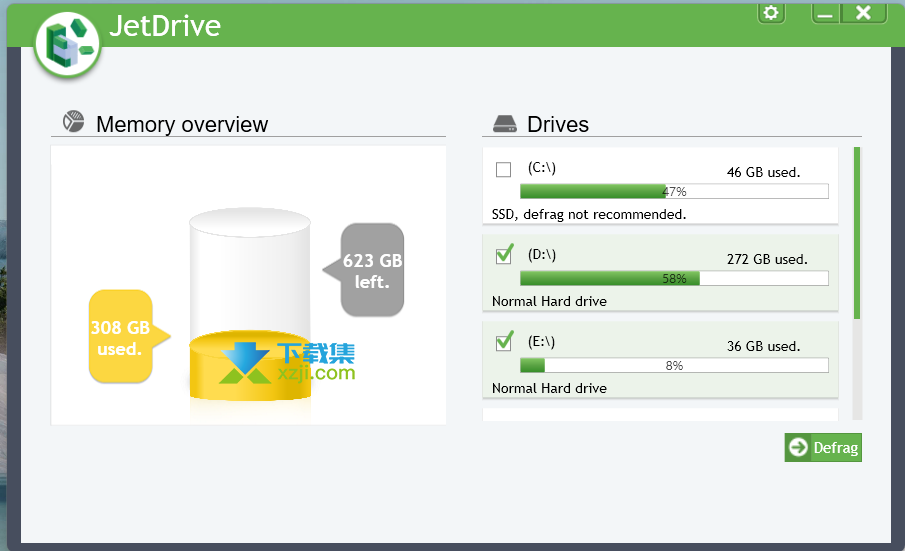Click the '46 GB used.' text
The image size is (905, 551).
pyautogui.click(x=763, y=173)
